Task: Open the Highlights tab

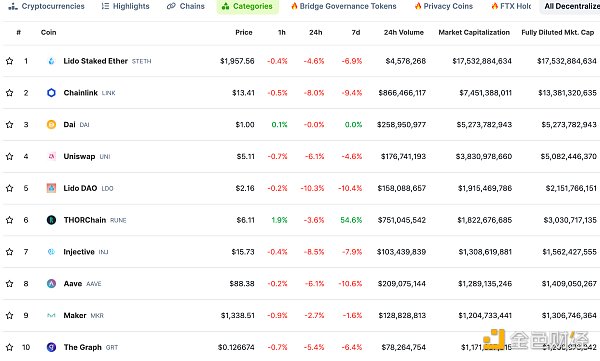Action: (x=126, y=6)
